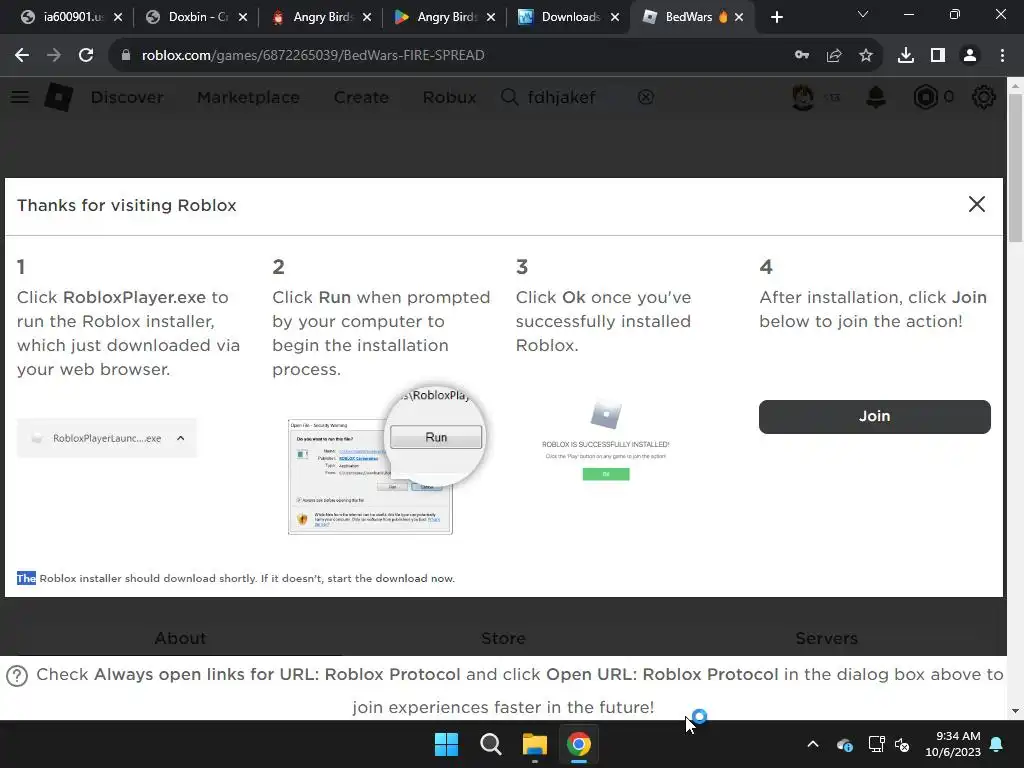Click the RobloxPlayerLauncher exe download item
Image resolution: width=1024 pixels, height=768 pixels.
point(106,438)
